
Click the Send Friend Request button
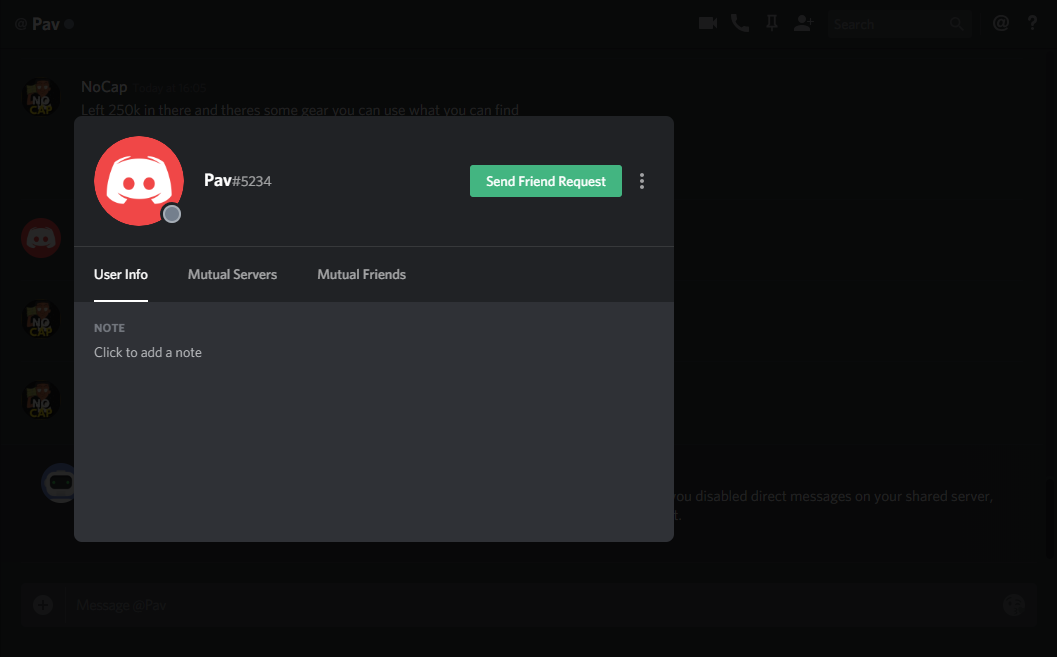click(545, 181)
